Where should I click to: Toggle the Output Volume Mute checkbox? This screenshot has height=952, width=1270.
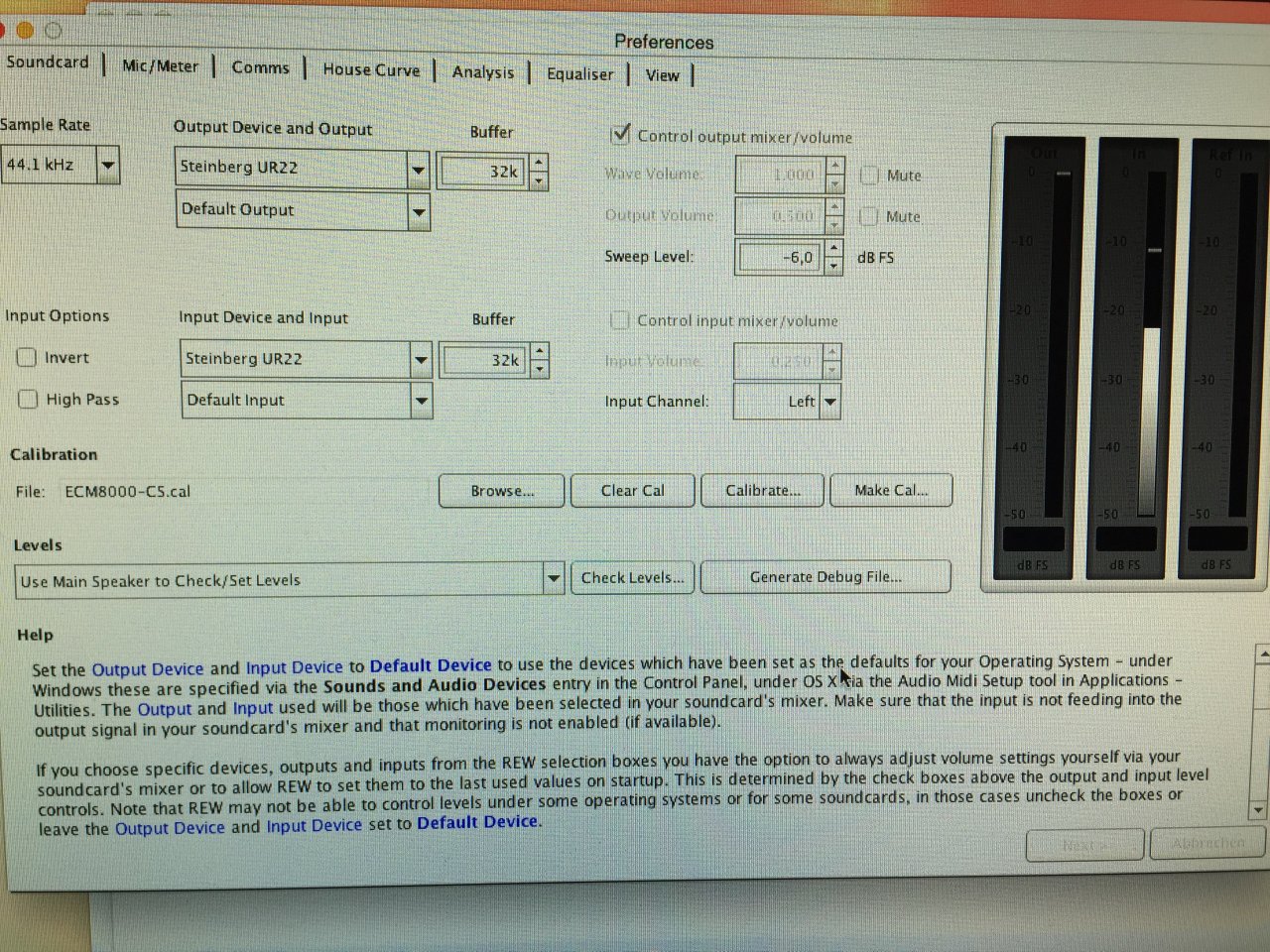point(869,216)
